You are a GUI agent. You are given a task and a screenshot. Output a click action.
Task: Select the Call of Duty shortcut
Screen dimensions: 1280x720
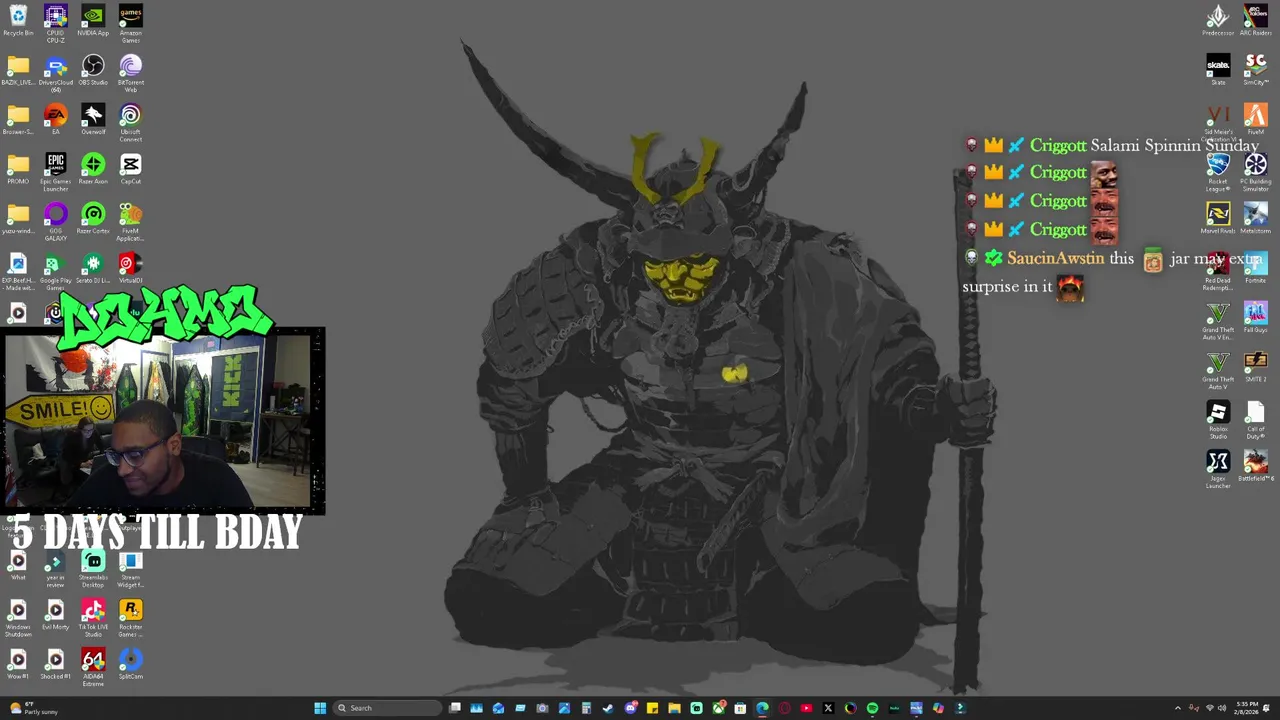(1255, 420)
